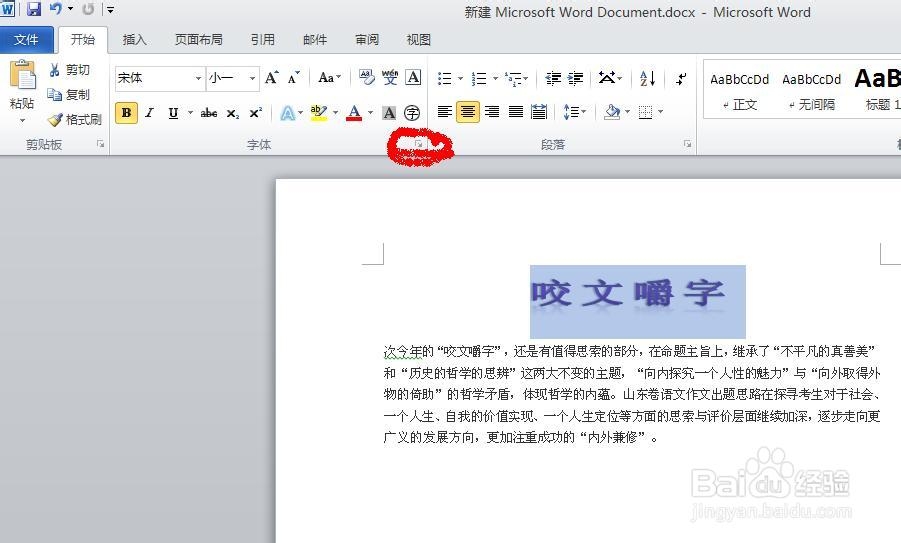Click the Enclosed Characters 字 icon
Image resolution: width=901 pixels, height=543 pixels.
click(412, 113)
